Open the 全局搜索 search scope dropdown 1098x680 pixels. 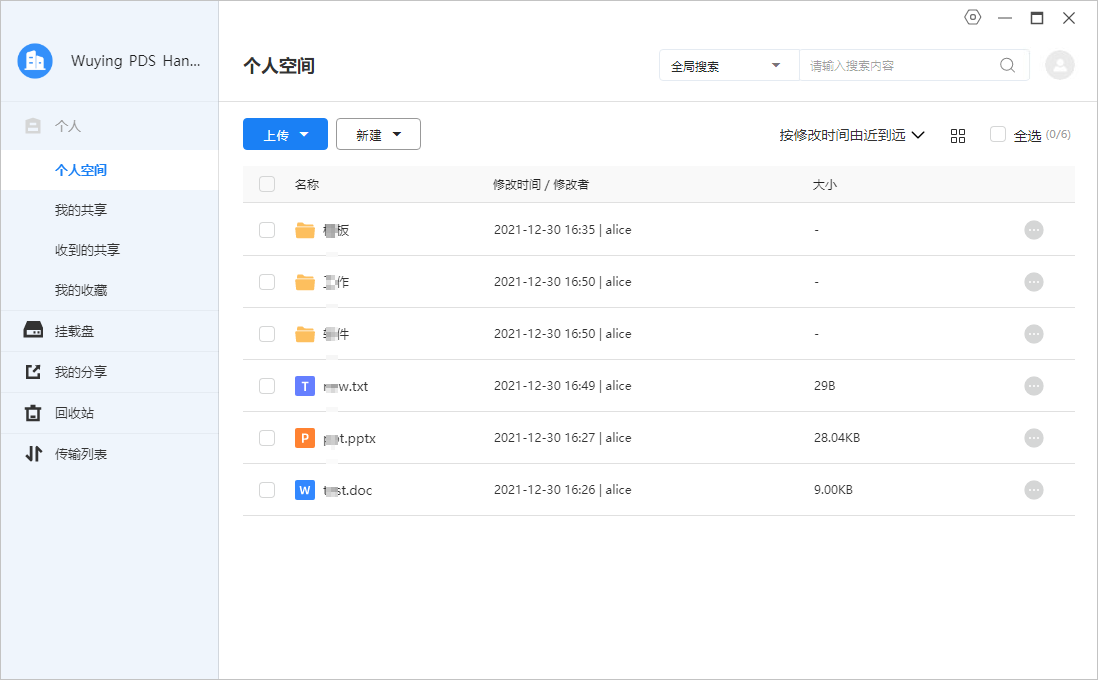pos(727,66)
